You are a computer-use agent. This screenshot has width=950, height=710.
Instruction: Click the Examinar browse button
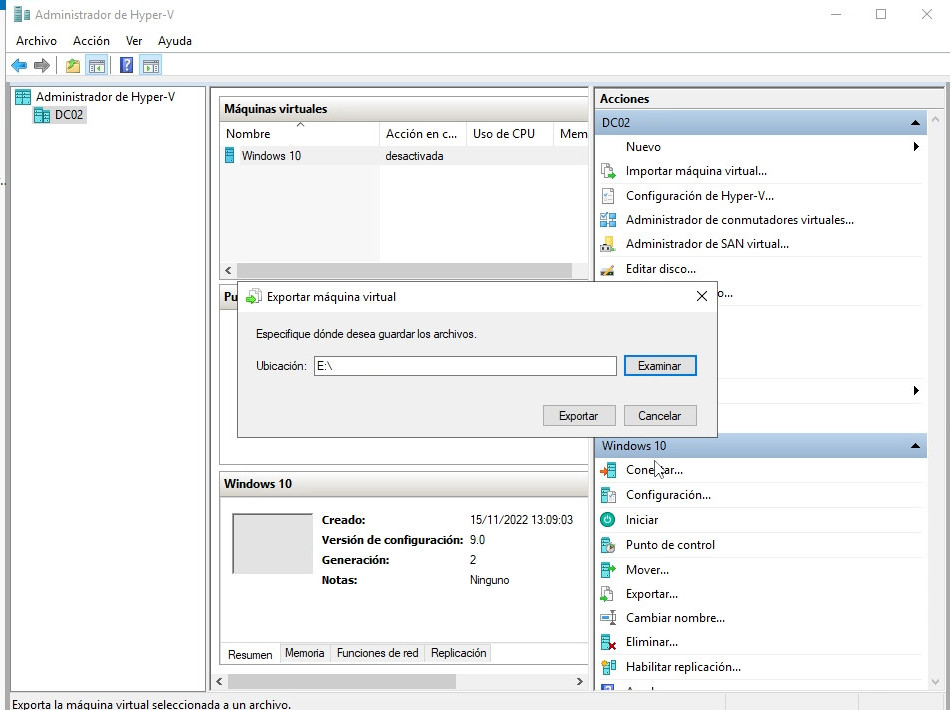point(659,366)
